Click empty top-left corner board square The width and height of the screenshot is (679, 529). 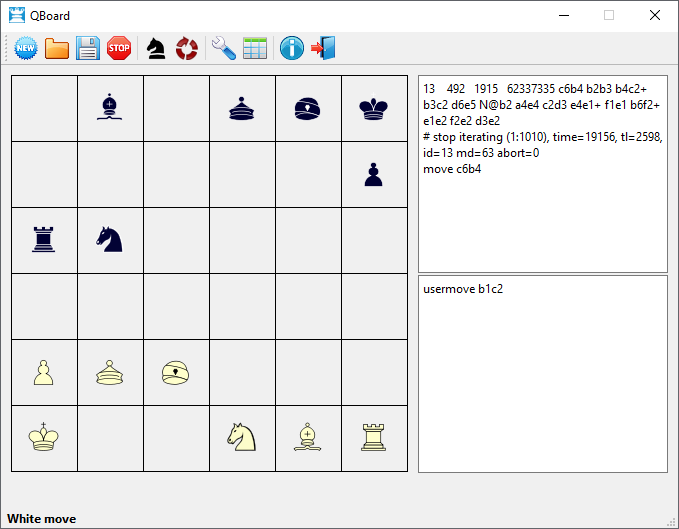click(x=44, y=108)
